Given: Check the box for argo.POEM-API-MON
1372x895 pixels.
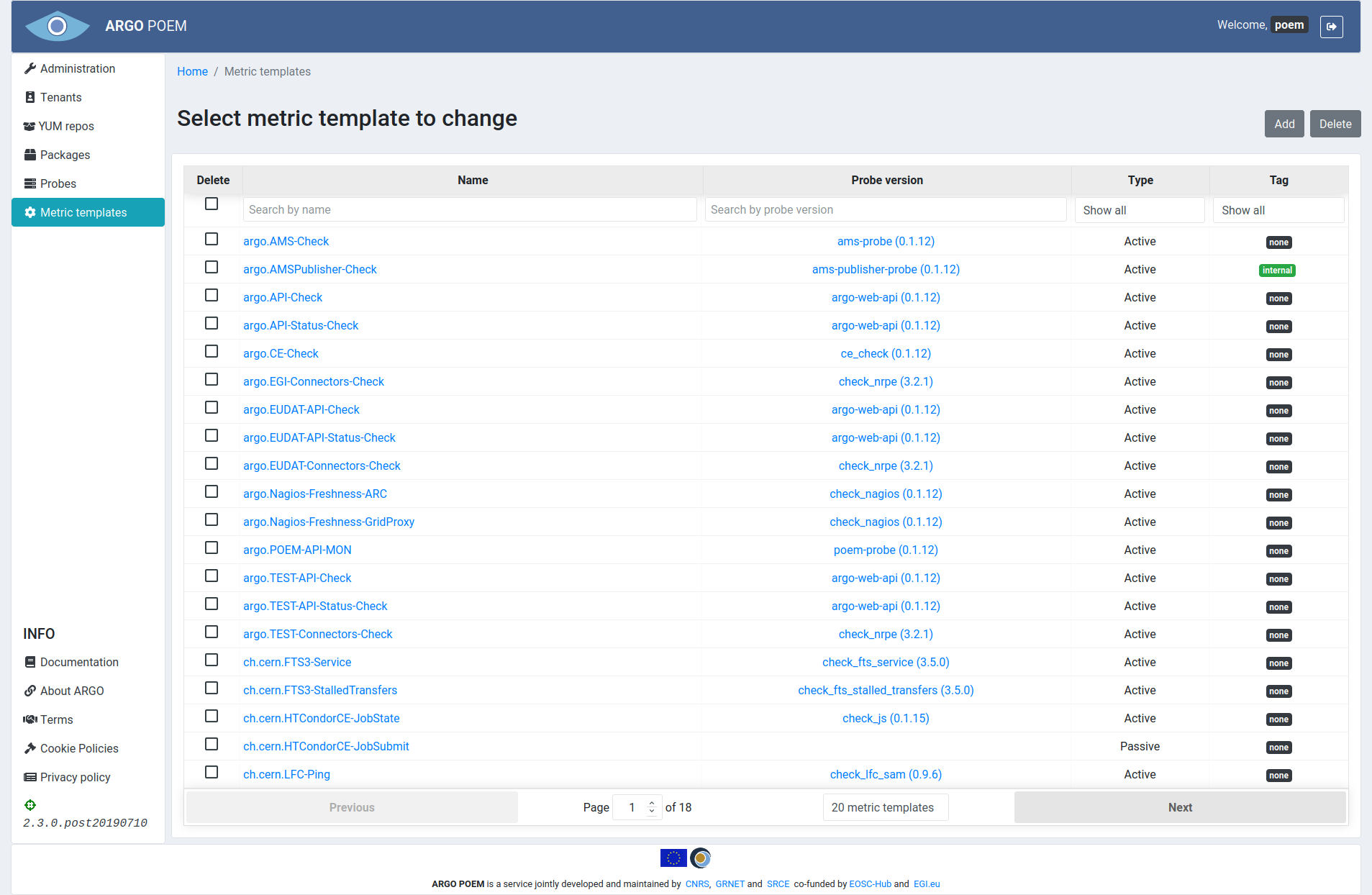Looking at the screenshot, I should (212, 548).
